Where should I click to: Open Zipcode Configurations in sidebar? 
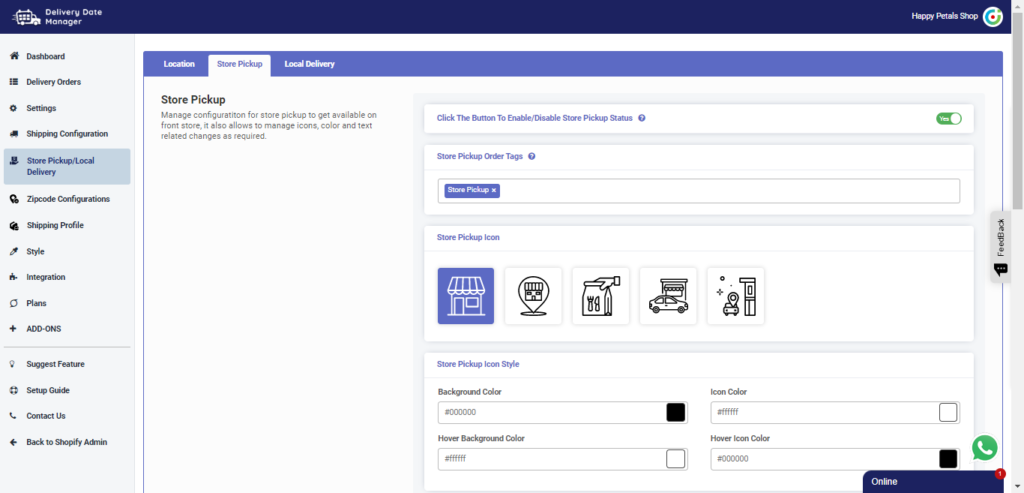[x=68, y=199]
